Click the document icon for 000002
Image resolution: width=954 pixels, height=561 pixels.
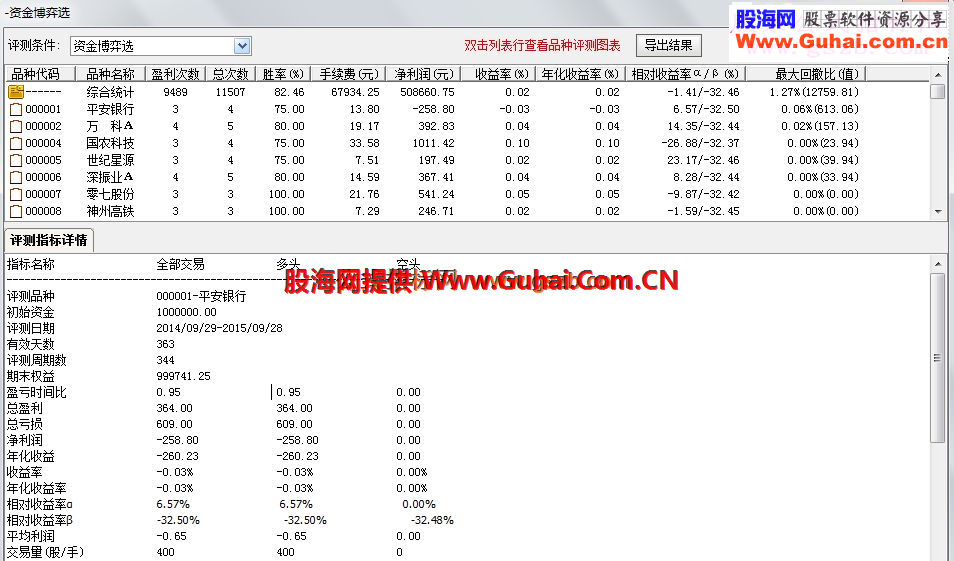coord(16,127)
